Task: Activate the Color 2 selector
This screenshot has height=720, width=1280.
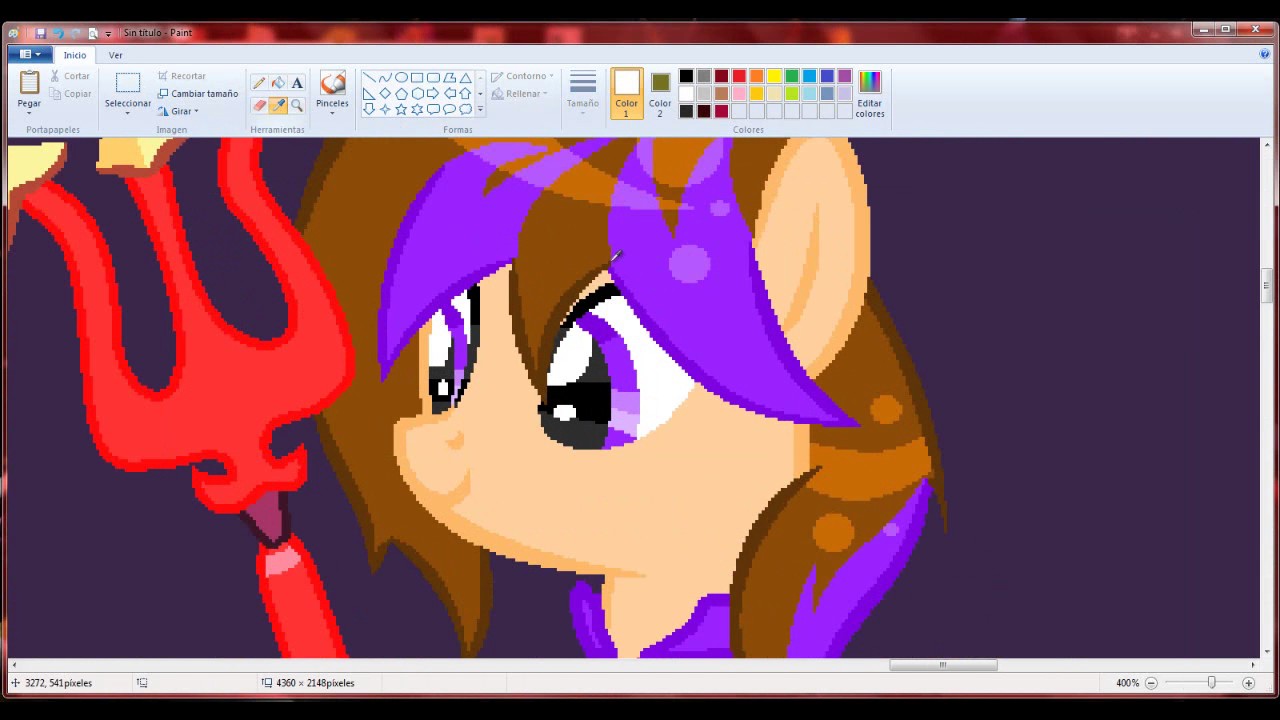Action: (660, 94)
